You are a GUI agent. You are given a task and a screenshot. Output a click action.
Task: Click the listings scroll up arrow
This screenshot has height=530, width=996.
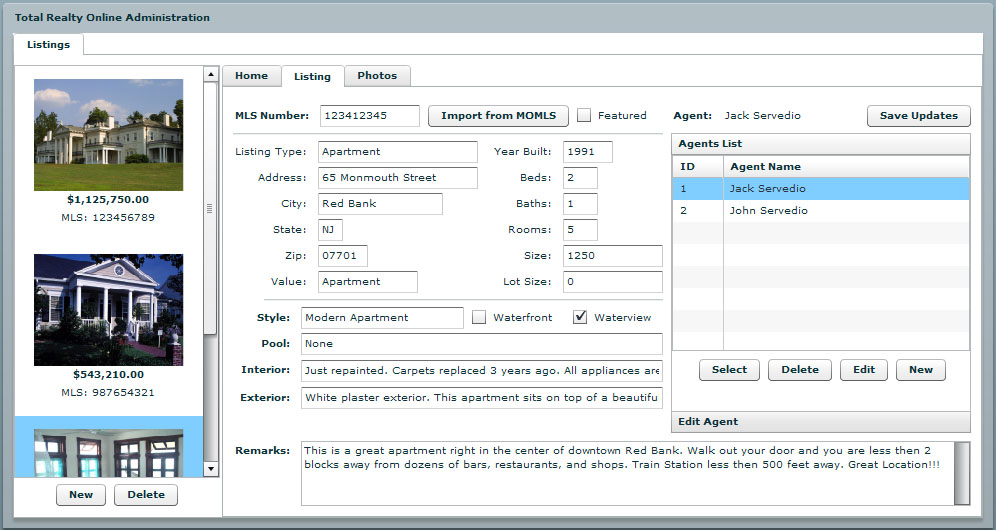[x=212, y=74]
